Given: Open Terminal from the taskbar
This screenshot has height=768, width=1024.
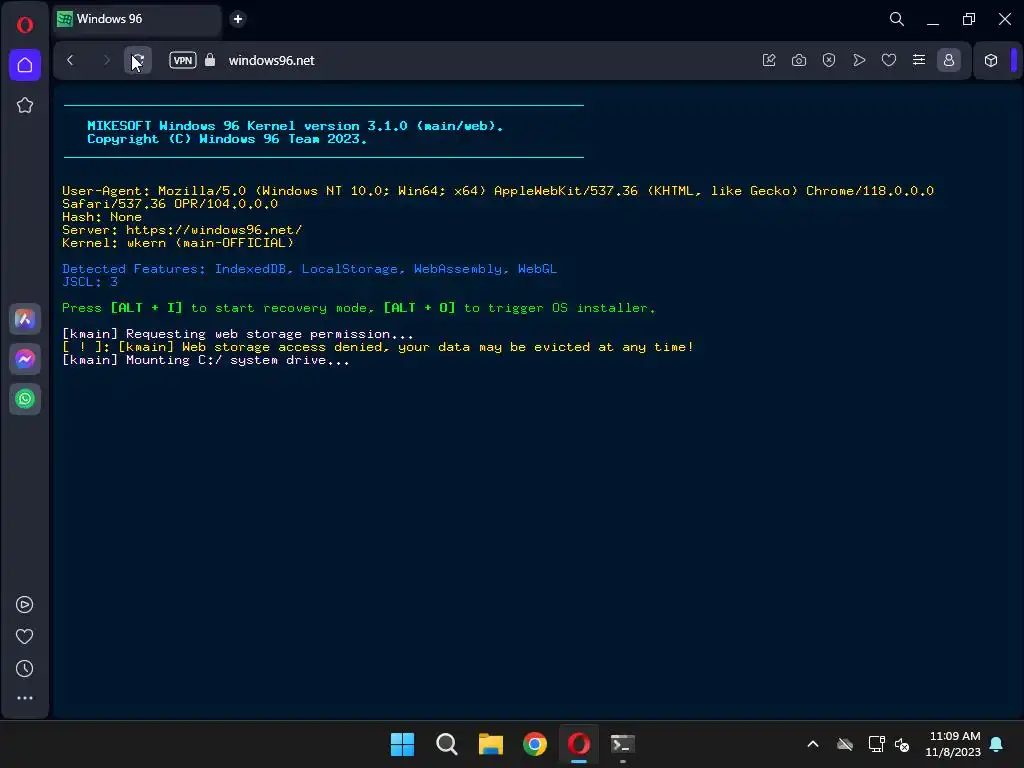Looking at the screenshot, I should tap(622, 744).
